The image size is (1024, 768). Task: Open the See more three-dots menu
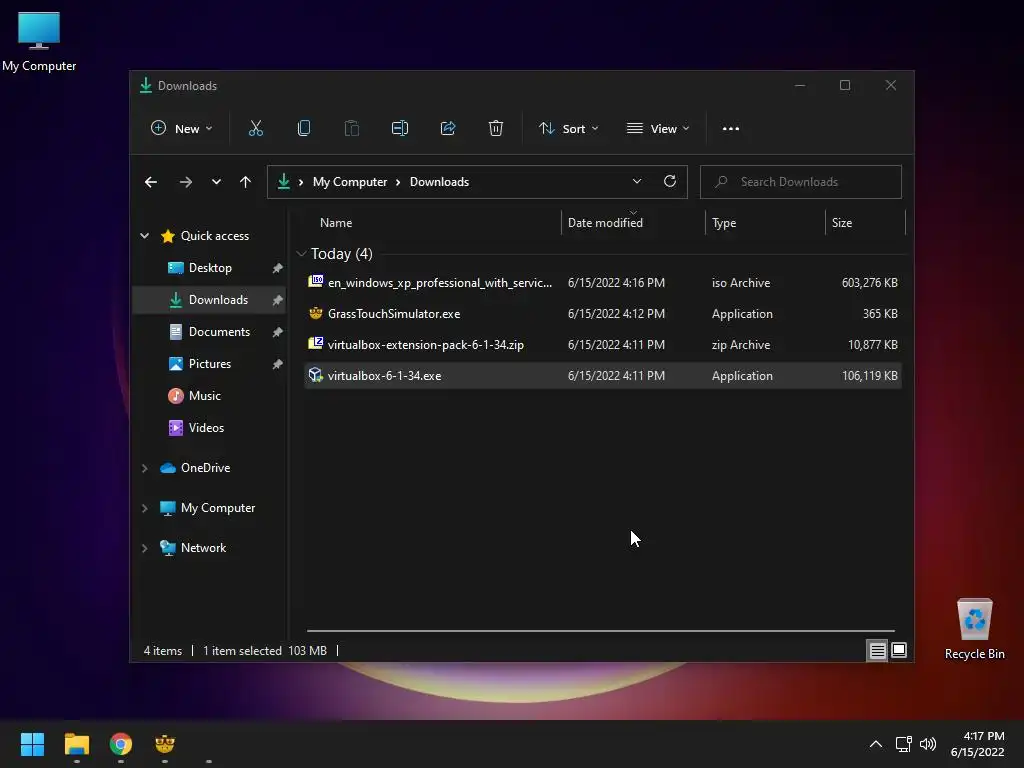point(731,129)
